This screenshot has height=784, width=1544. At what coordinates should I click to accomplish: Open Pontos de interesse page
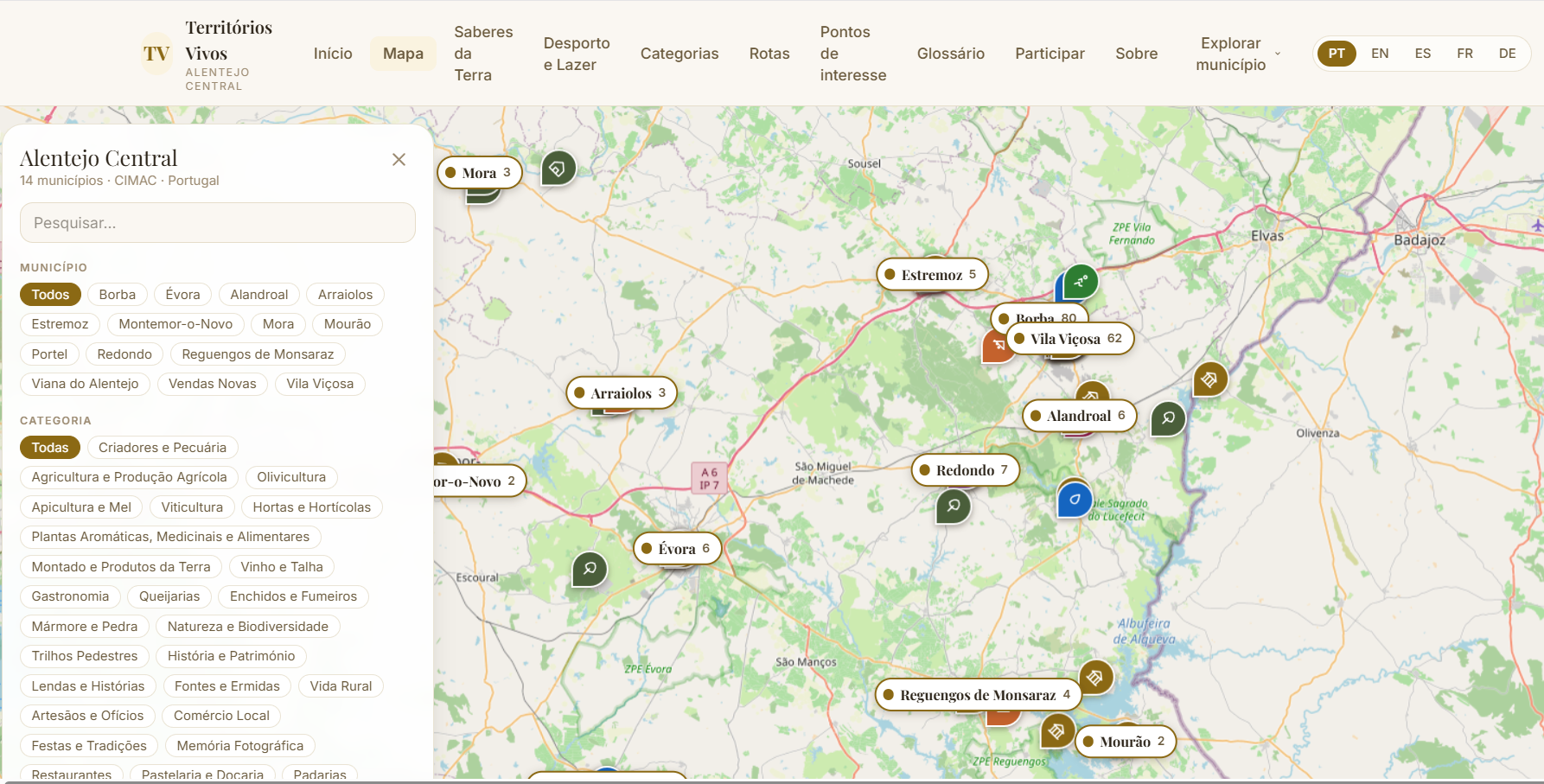click(x=853, y=54)
